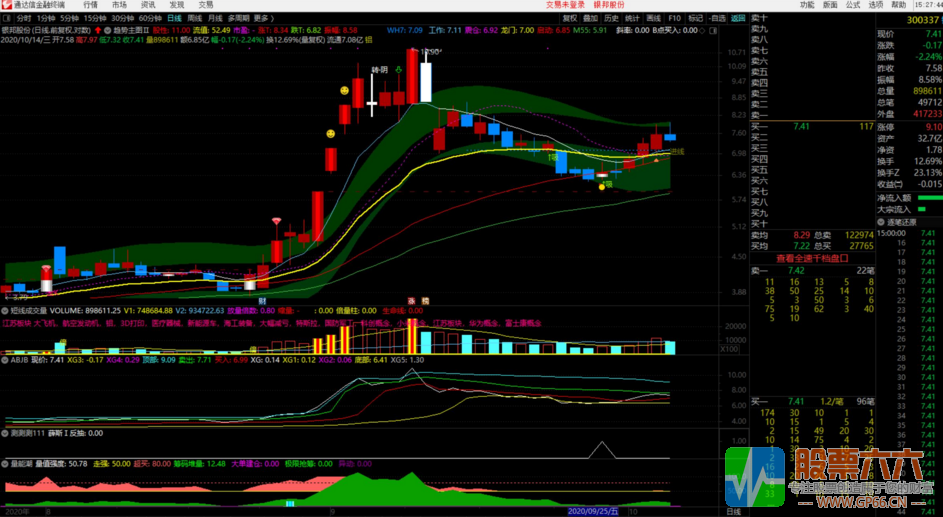Toggle the 复权 price adjustment button
Image resolution: width=943 pixels, height=517 pixels.
[x=570, y=18]
